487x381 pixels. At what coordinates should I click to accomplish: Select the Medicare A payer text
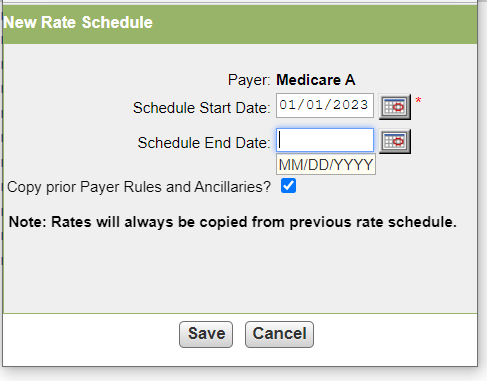point(316,80)
